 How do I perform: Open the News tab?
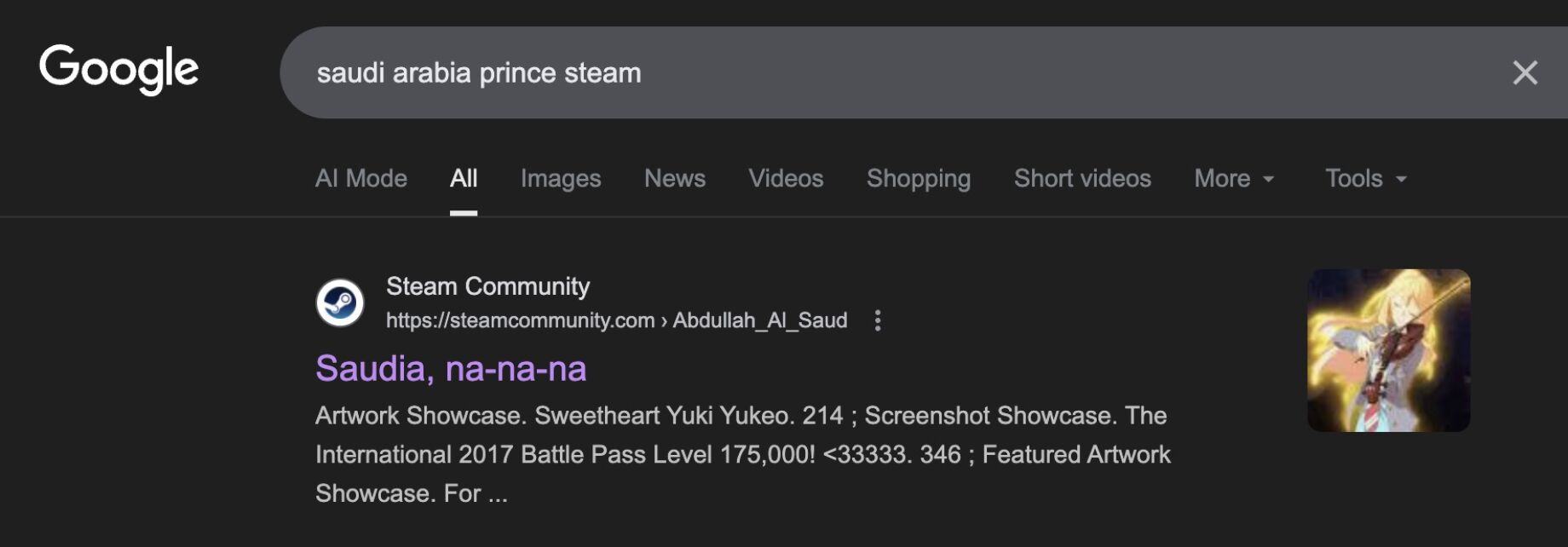tap(675, 178)
